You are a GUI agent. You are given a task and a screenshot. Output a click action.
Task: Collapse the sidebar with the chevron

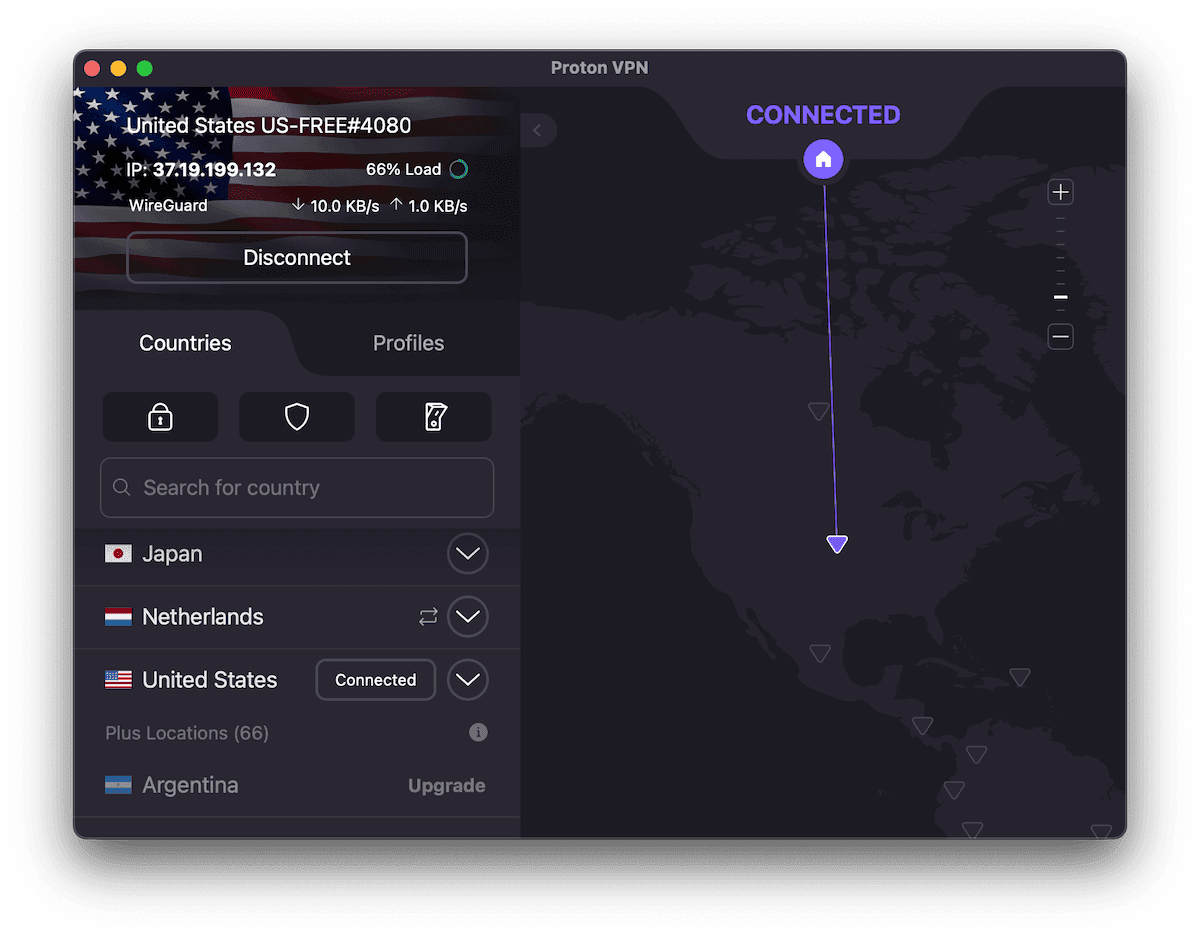tap(538, 130)
